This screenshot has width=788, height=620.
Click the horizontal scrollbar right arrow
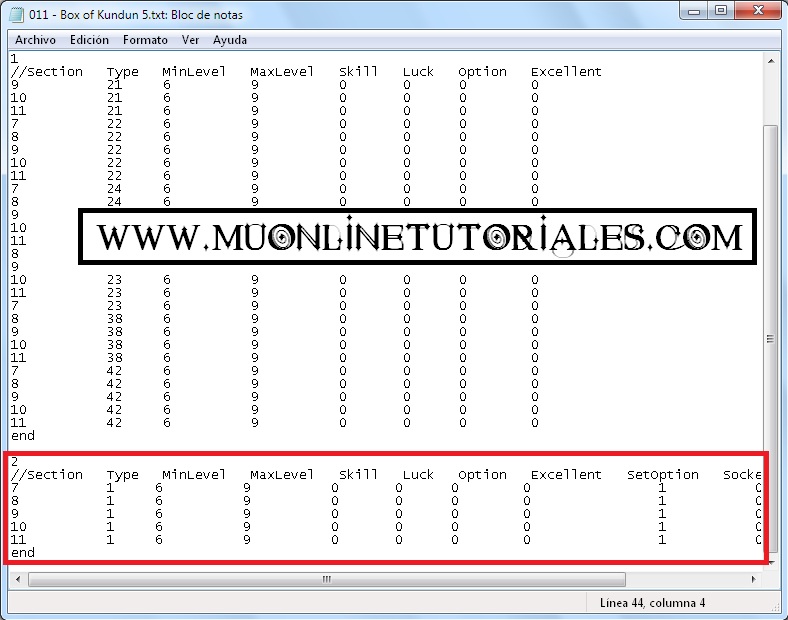point(753,579)
